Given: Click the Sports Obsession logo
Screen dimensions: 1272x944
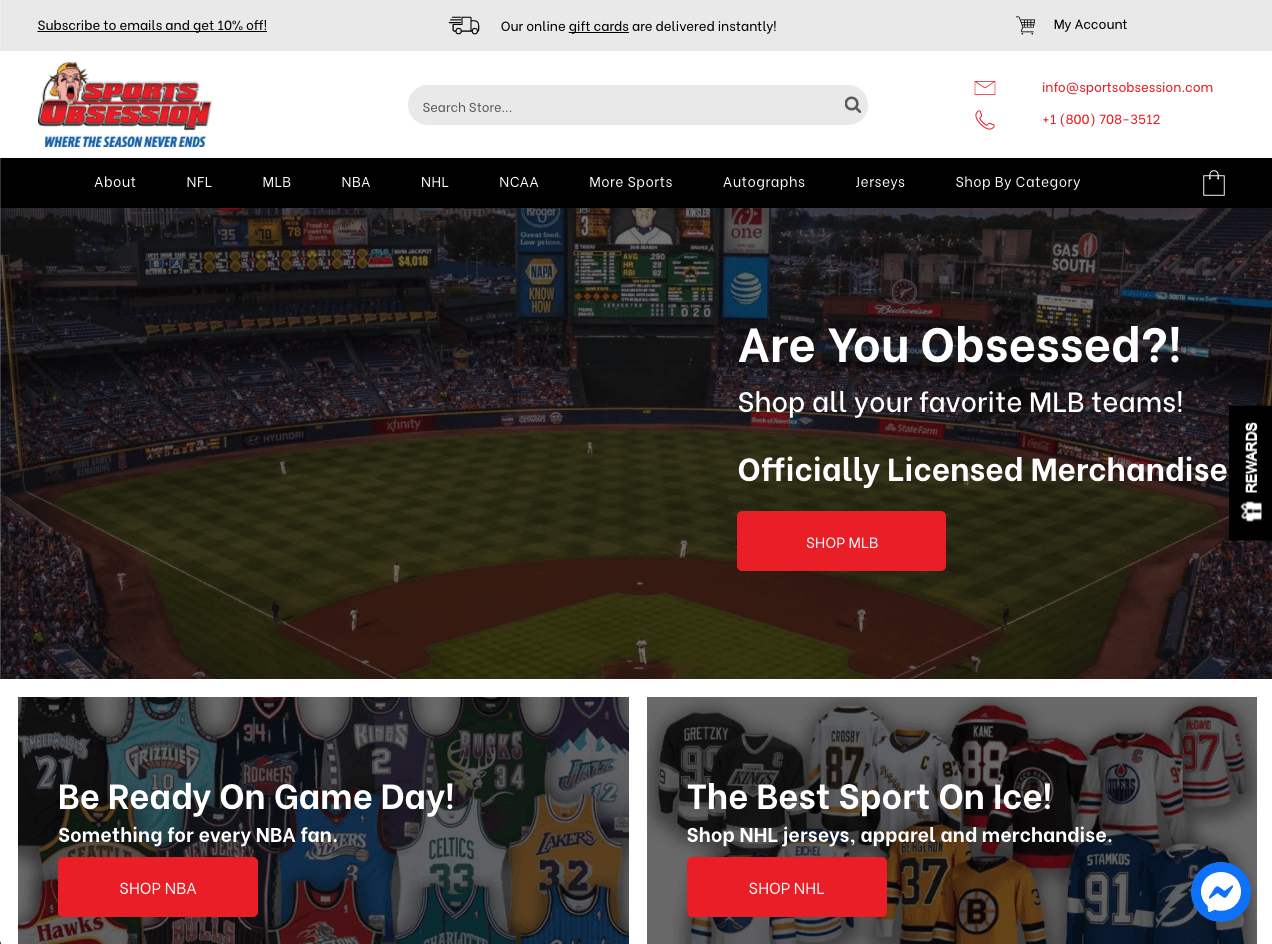Looking at the screenshot, I should point(124,105).
